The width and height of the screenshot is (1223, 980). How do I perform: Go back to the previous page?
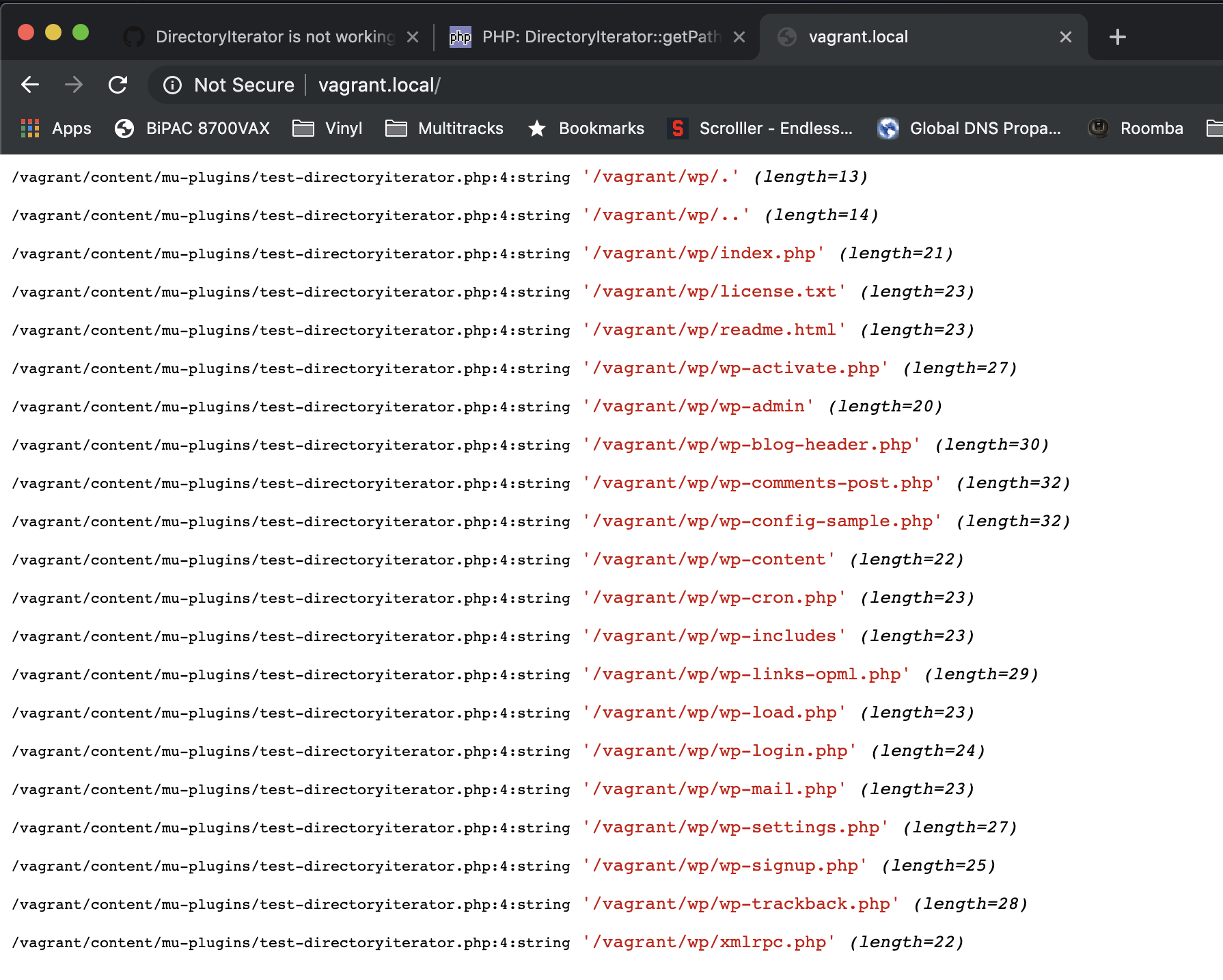click(x=30, y=85)
